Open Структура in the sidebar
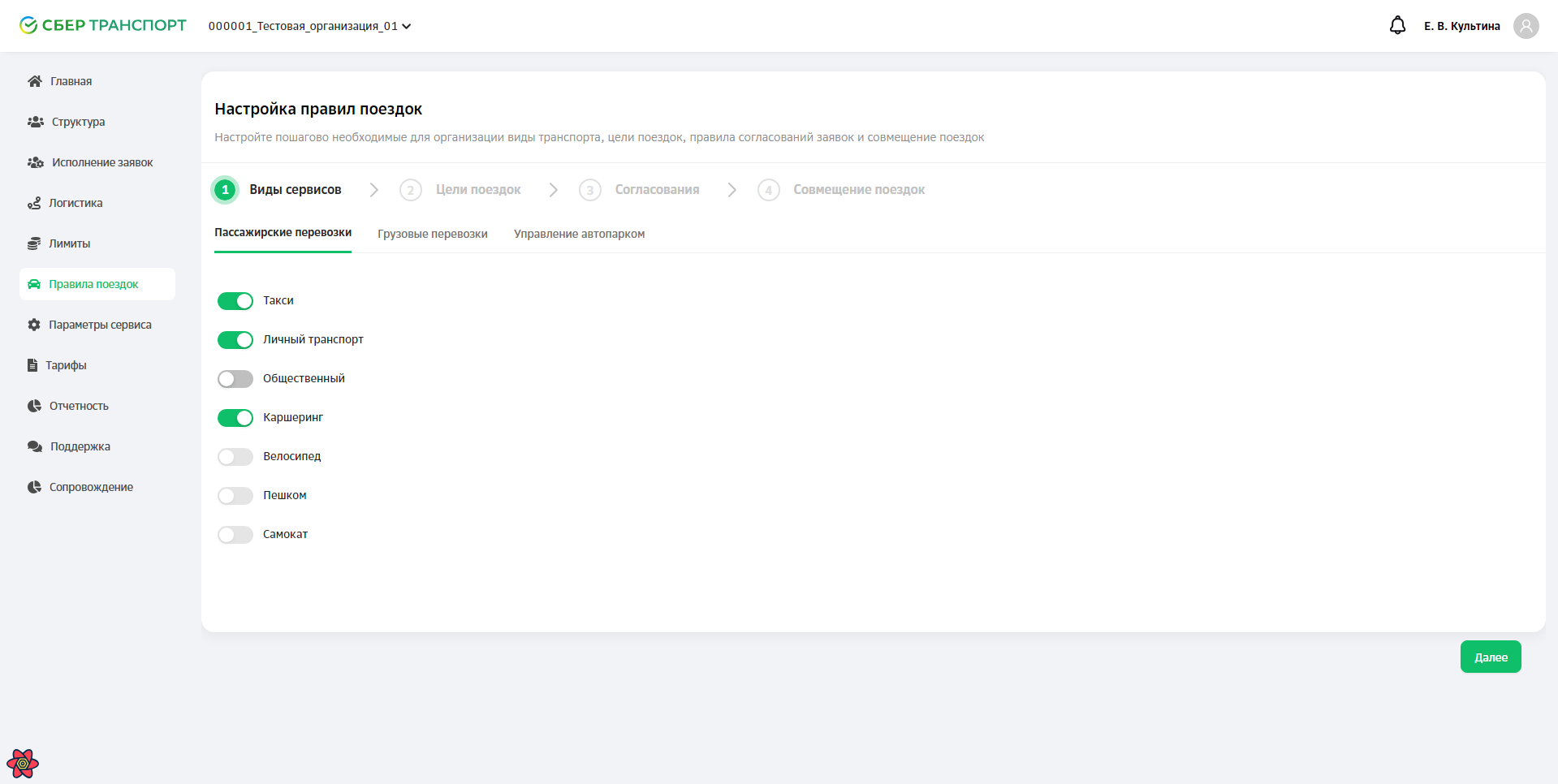 (97, 122)
